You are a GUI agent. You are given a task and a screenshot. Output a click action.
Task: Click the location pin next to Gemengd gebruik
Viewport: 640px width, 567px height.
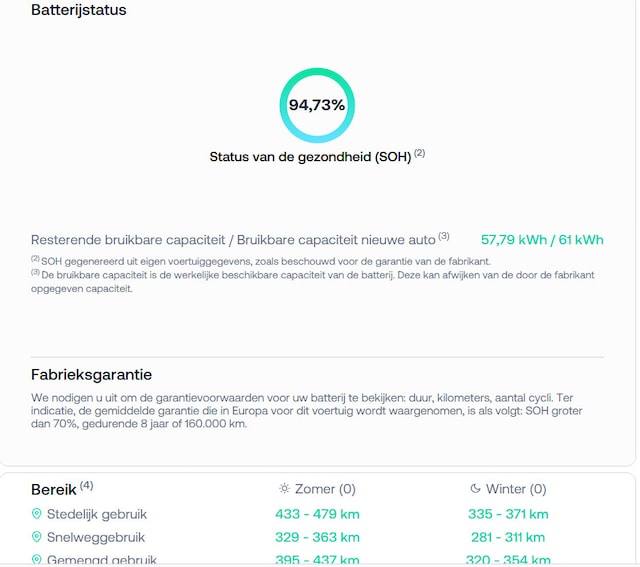pyautogui.click(x=37, y=560)
